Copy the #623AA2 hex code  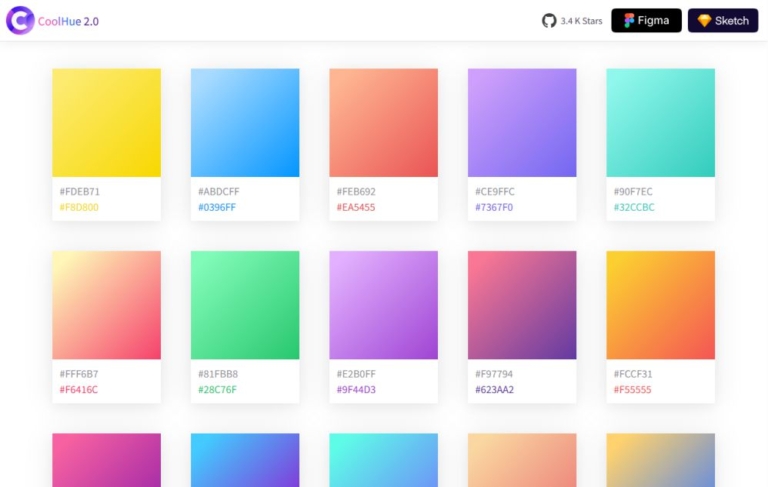coord(494,390)
